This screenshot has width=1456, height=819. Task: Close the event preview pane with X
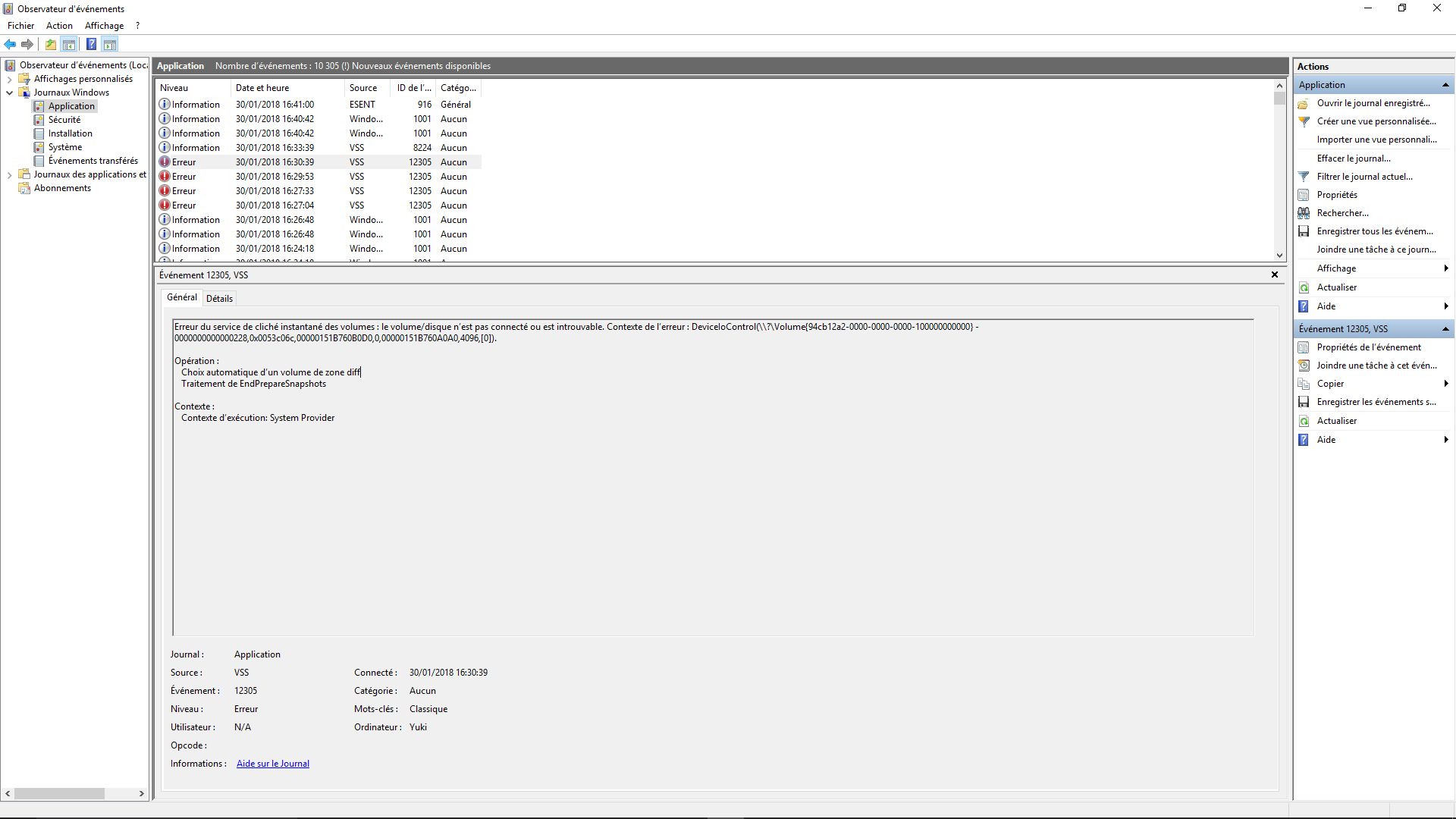1275,275
